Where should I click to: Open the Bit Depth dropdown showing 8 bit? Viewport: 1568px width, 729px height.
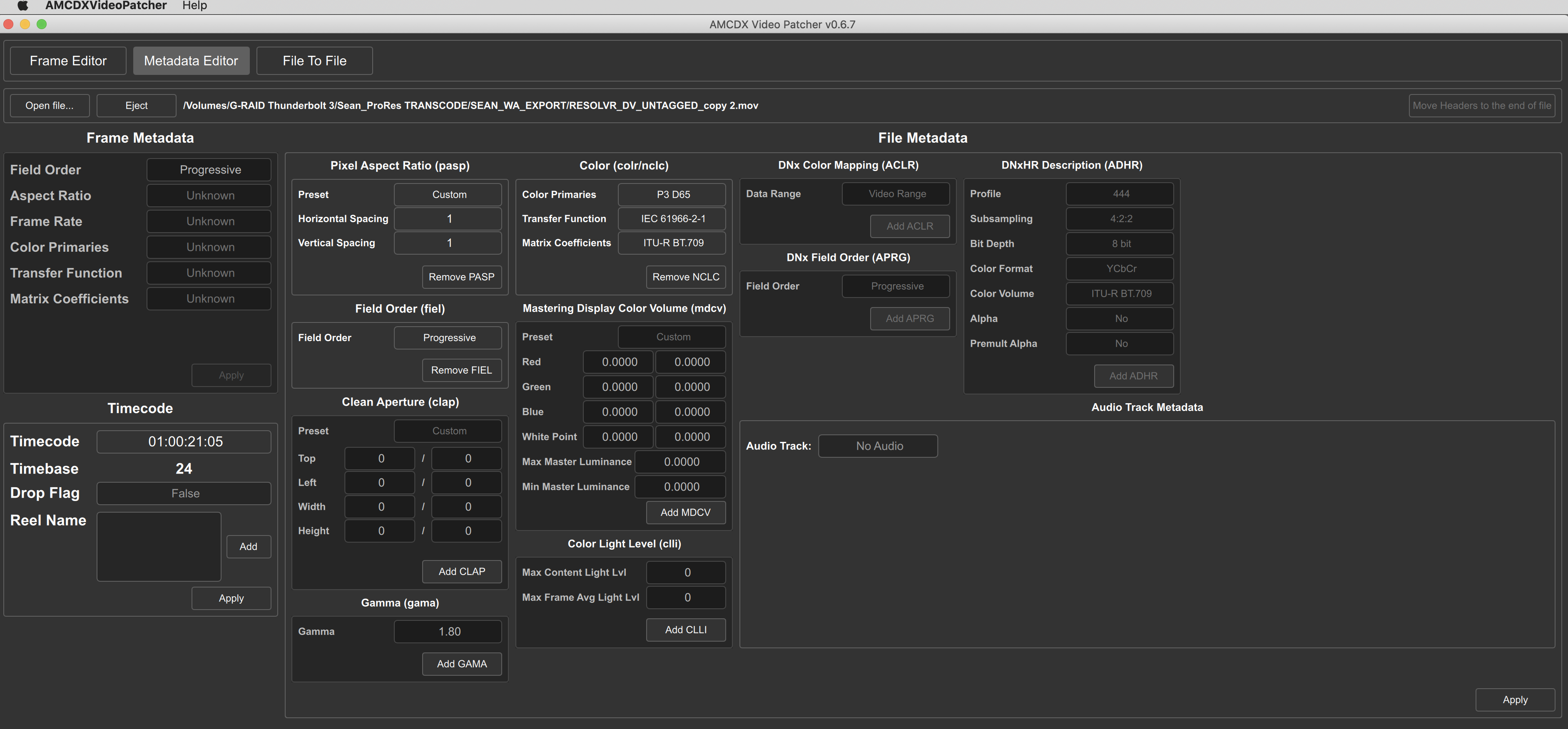(1120, 244)
